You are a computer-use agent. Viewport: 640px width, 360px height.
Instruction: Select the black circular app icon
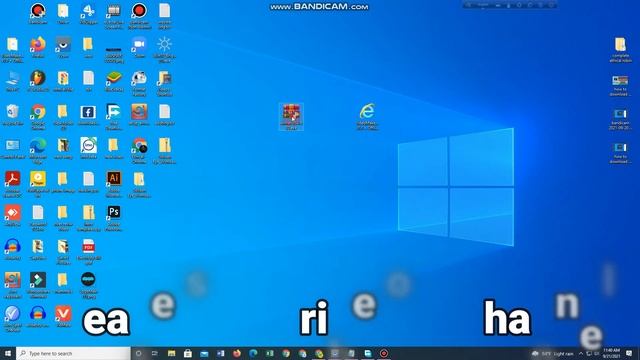pyautogui.click(x=88, y=286)
